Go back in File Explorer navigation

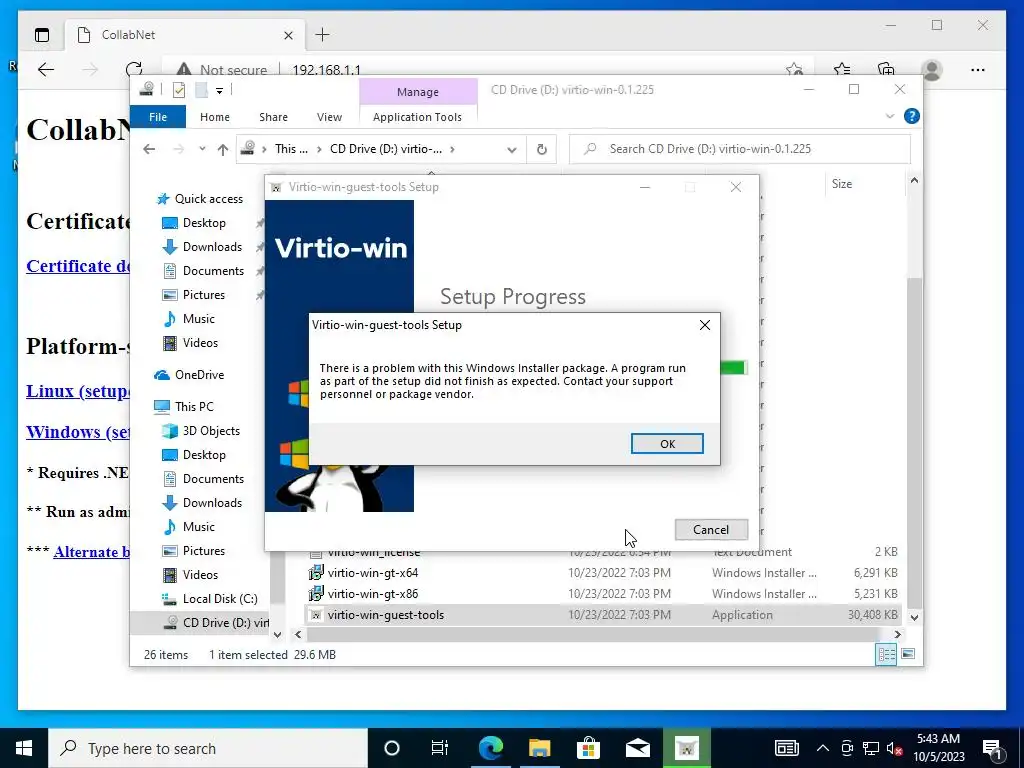(x=149, y=150)
